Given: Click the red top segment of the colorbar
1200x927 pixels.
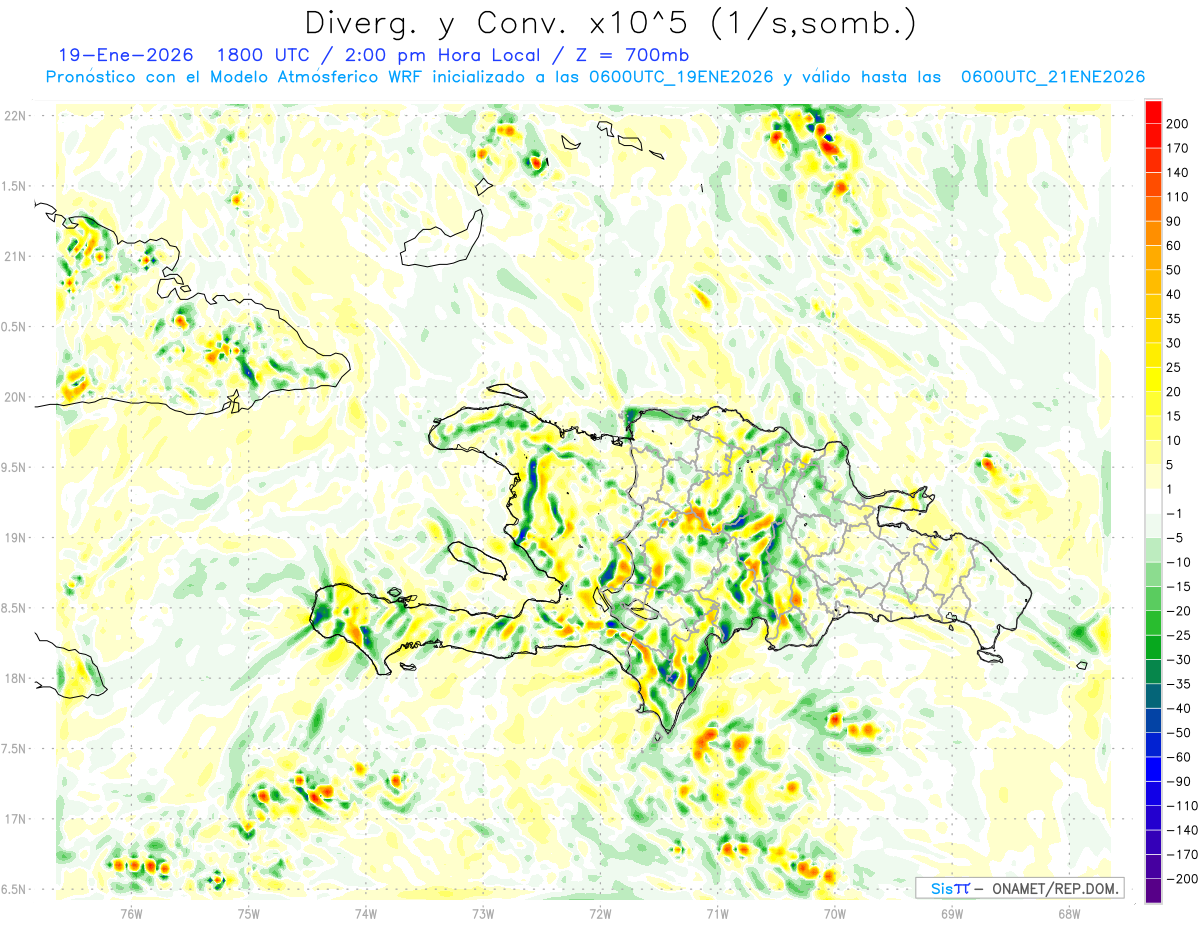Looking at the screenshot, I should click(1153, 112).
